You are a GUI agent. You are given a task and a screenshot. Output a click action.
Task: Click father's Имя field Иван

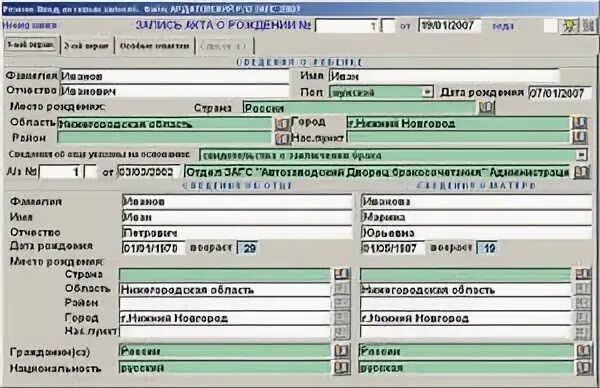pos(237,217)
